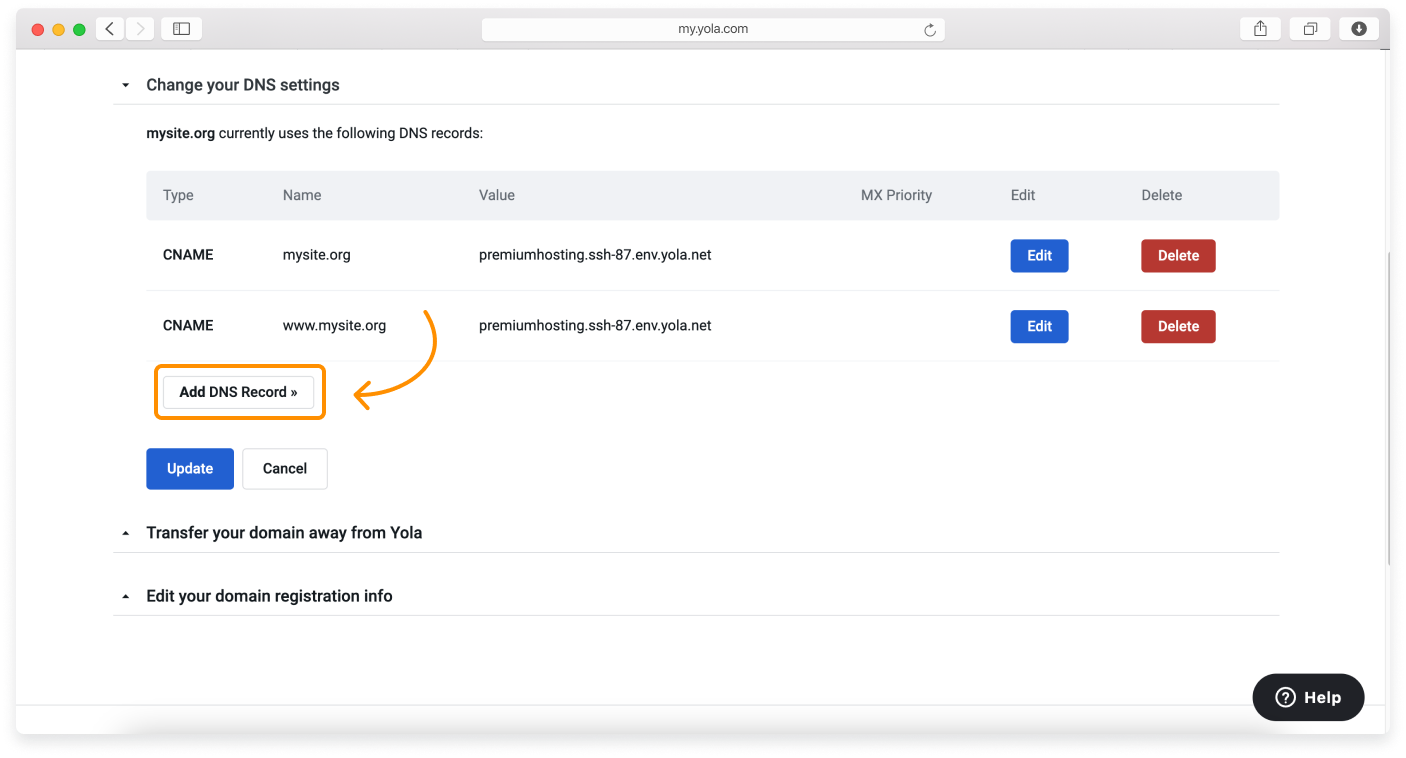Open the downloads list
1406x758 pixels.
click(x=1358, y=28)
